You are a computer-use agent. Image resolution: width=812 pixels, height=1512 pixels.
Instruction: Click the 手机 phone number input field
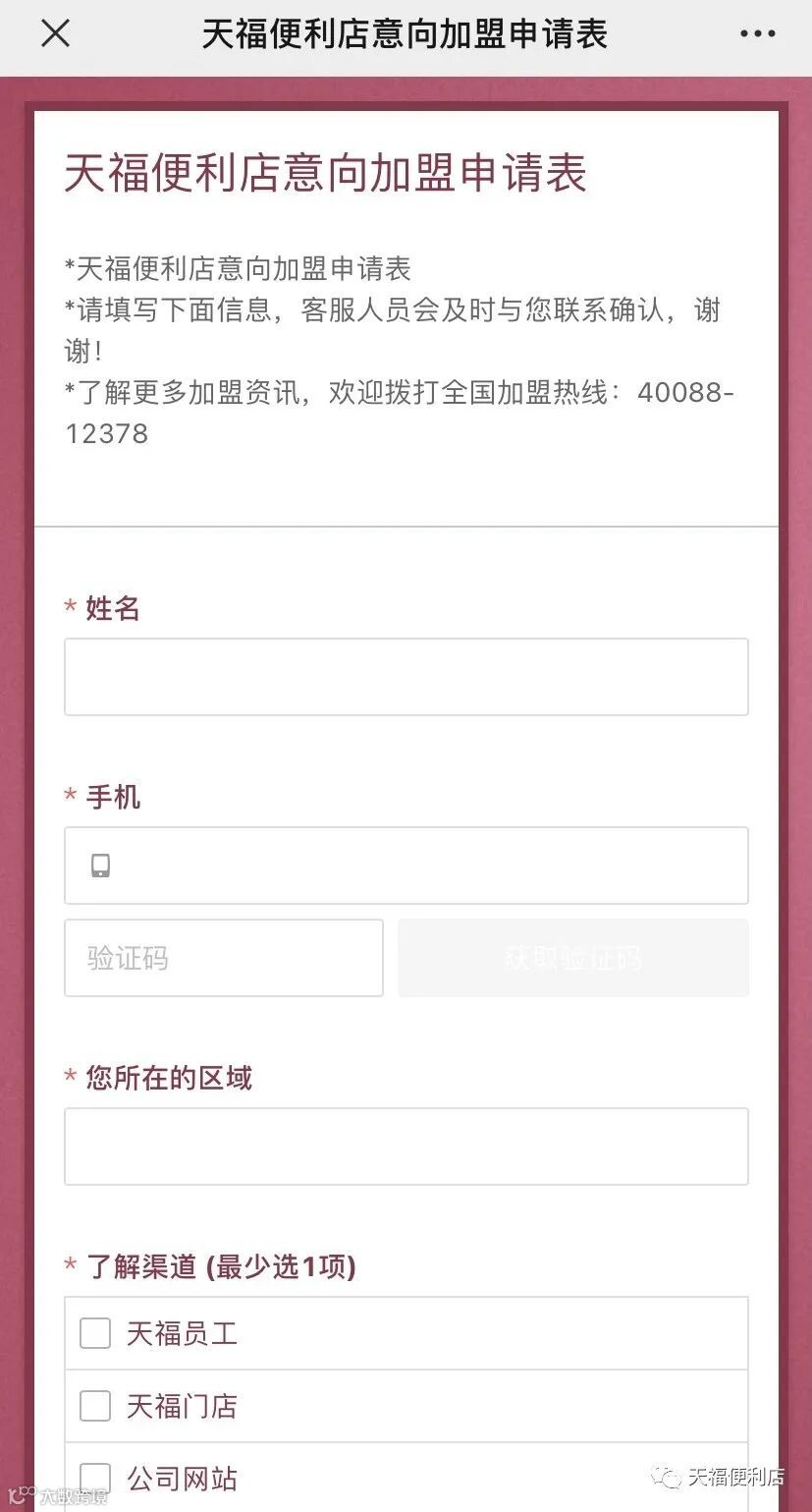(406, 866)
